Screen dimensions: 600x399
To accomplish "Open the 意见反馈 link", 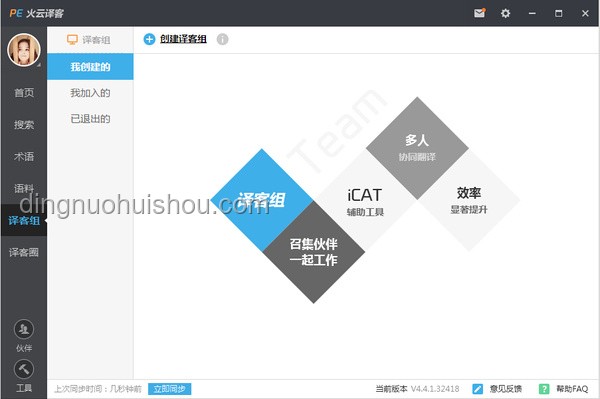I will (x=506, y=389).
